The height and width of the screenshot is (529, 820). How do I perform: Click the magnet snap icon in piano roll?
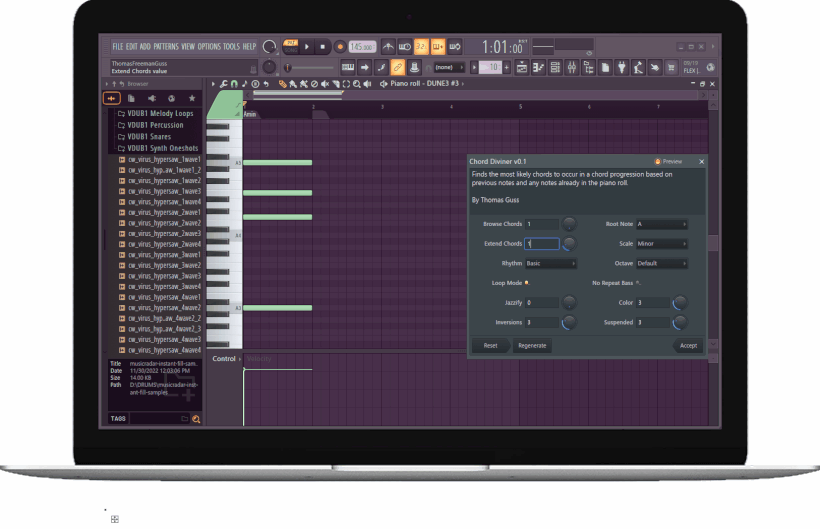click(234, 84)
